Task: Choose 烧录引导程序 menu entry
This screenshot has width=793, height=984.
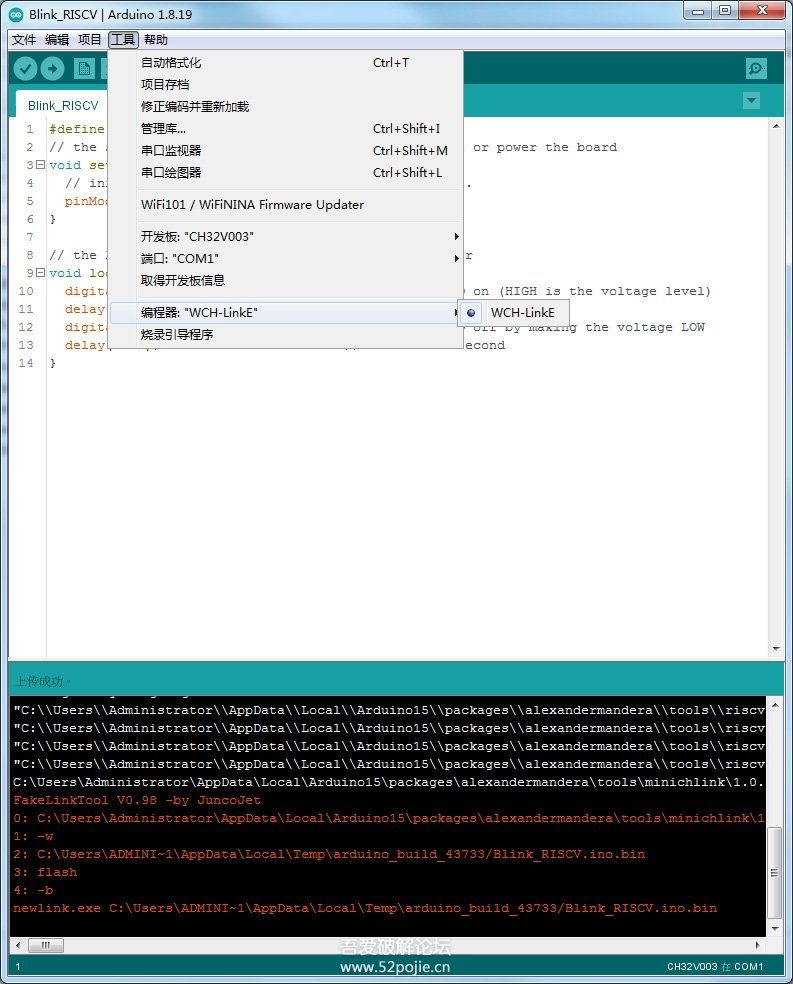Action: [287, 334]
